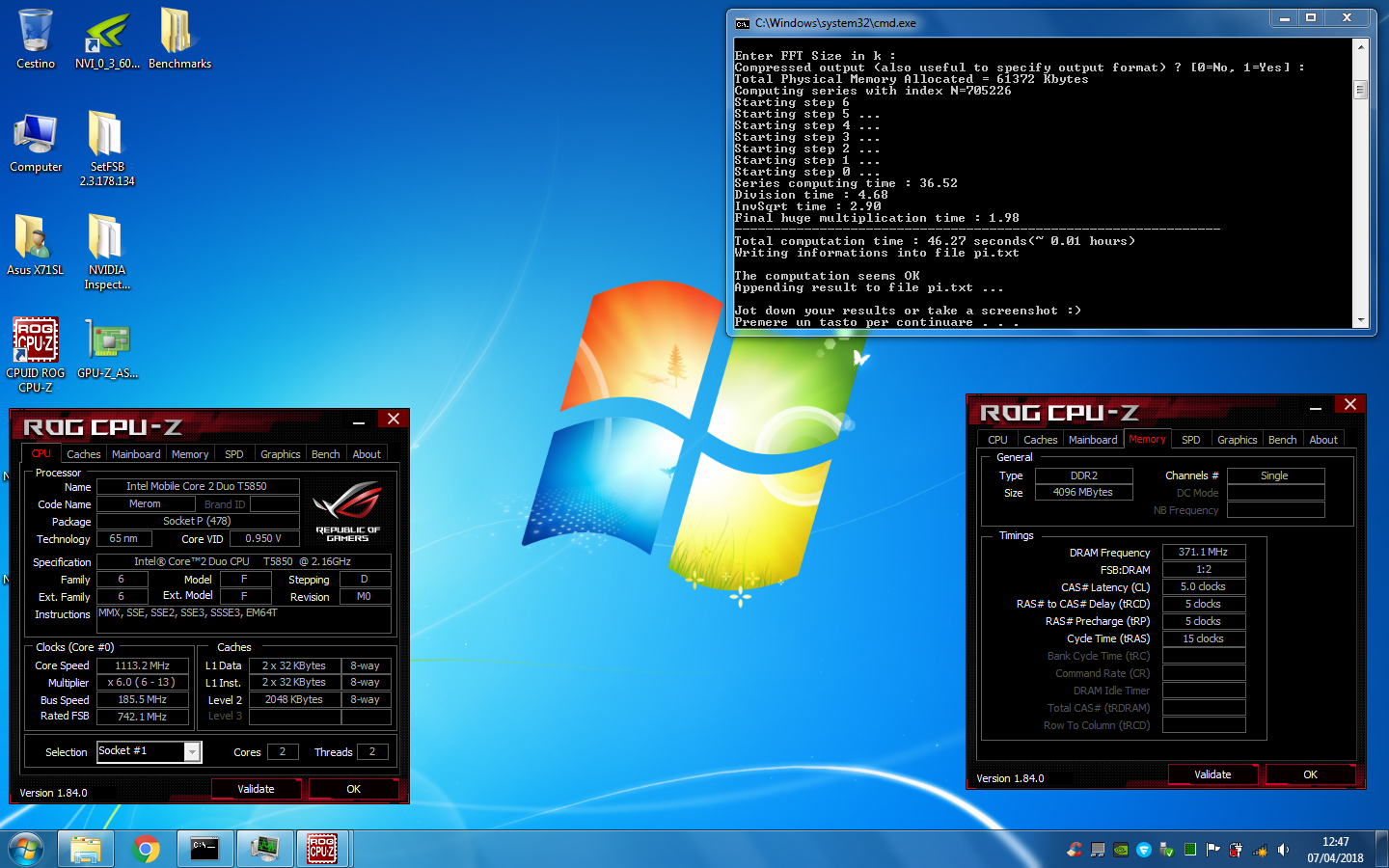Click the processor name Intel Mobile Core 2 Duo T5850
The height and width of the screenshot is (868, 1389).
(198, 486)
